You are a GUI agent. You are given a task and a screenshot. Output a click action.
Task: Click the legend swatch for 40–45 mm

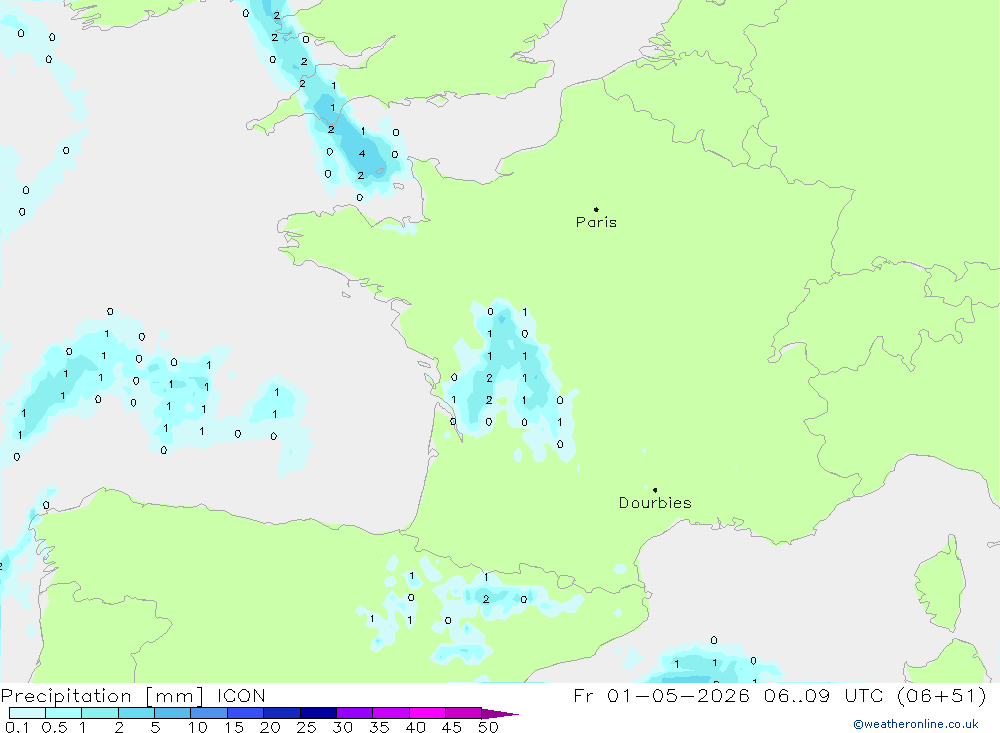tap(427, 713)
